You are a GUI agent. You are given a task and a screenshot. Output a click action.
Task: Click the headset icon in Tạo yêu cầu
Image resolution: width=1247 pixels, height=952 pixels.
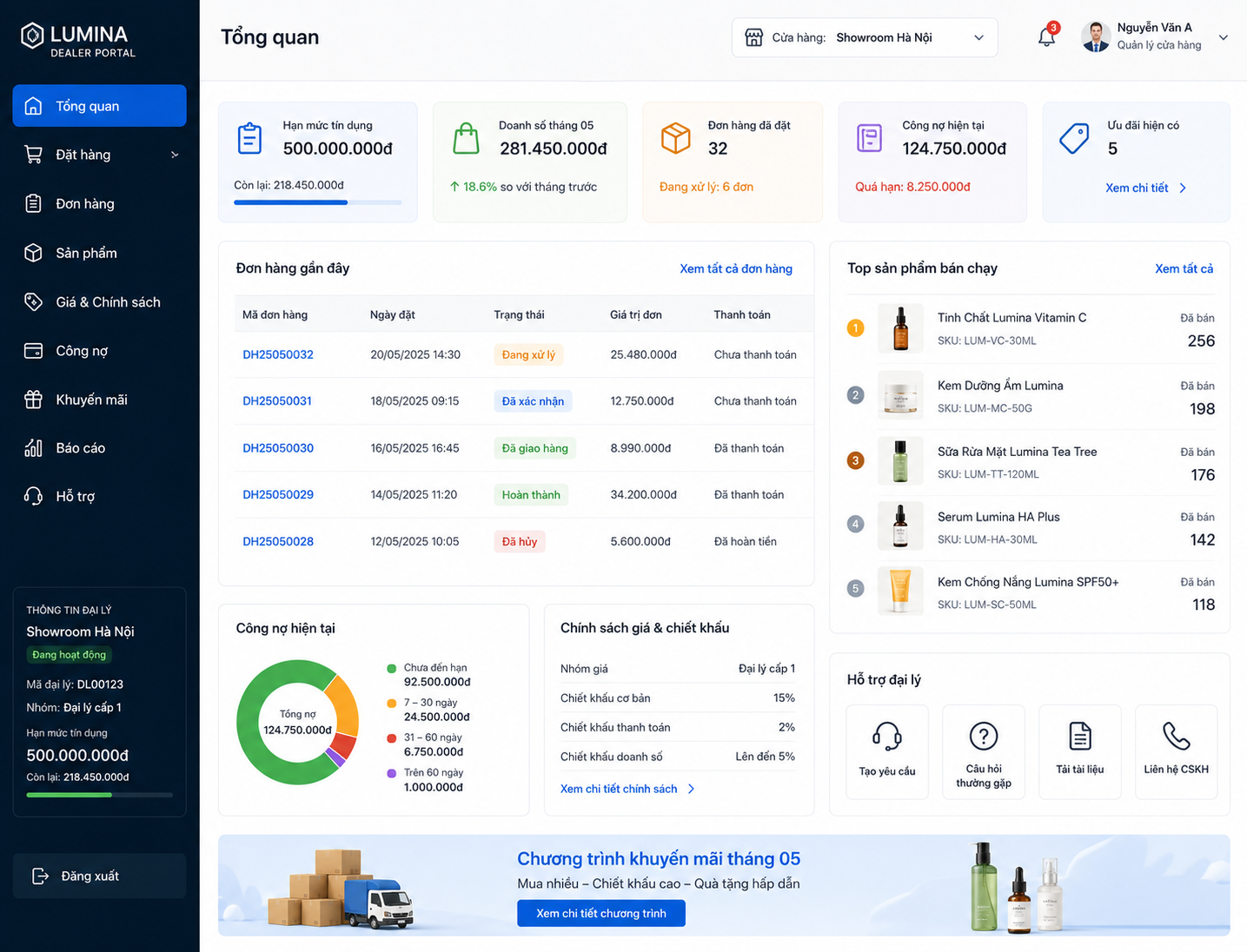(x=887, y=737)
